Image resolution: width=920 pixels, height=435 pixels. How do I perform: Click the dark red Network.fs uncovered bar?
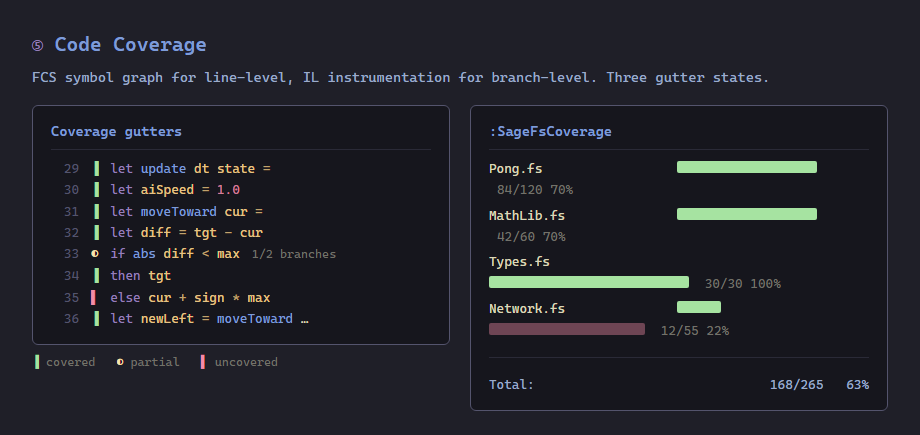tap(567, 329)
